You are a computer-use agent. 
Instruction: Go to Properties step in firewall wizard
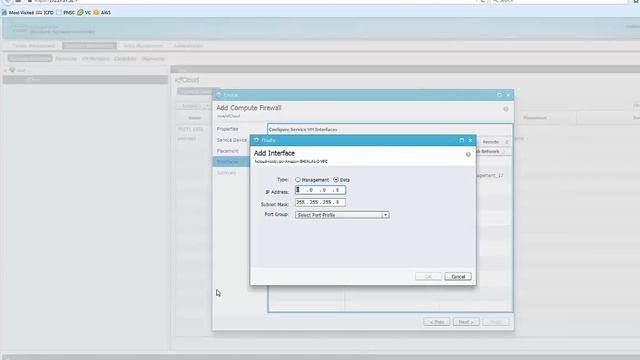pyautogui.click(x=227, y=129)
